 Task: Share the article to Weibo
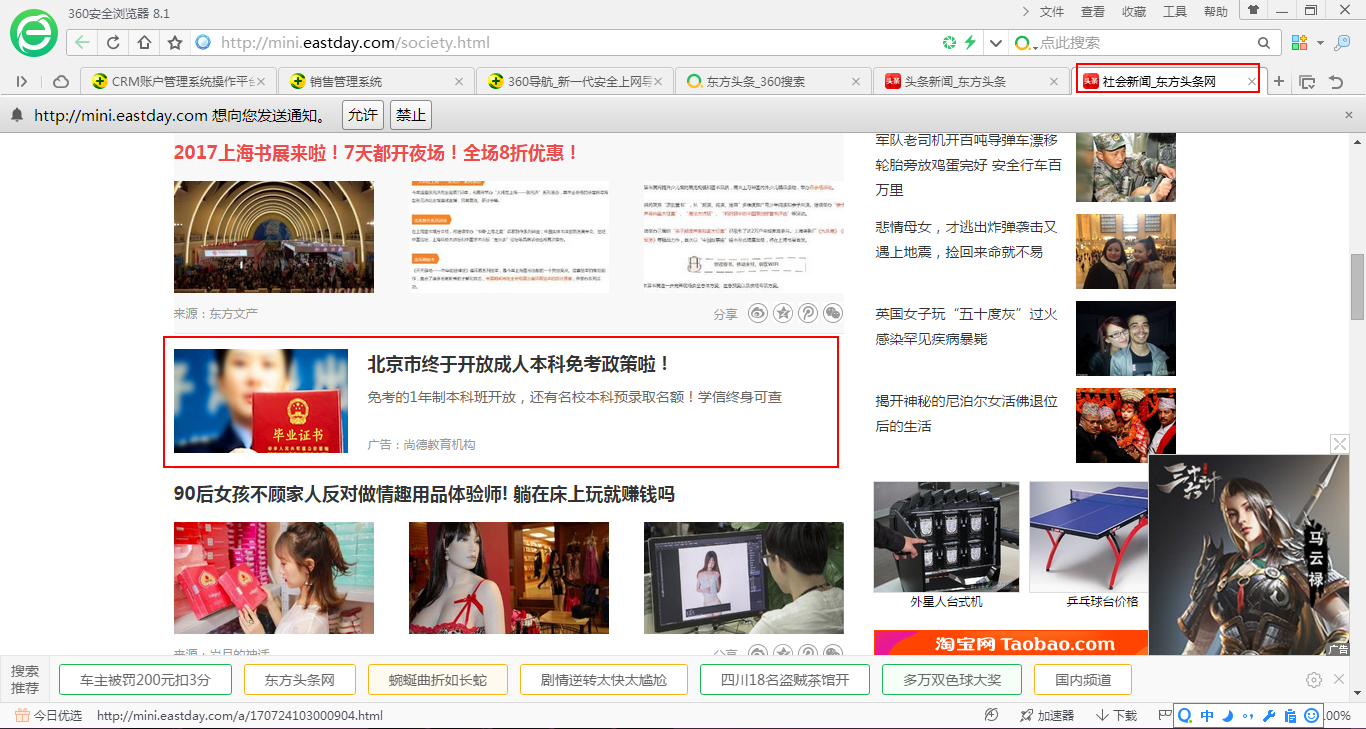click(758, 313)
